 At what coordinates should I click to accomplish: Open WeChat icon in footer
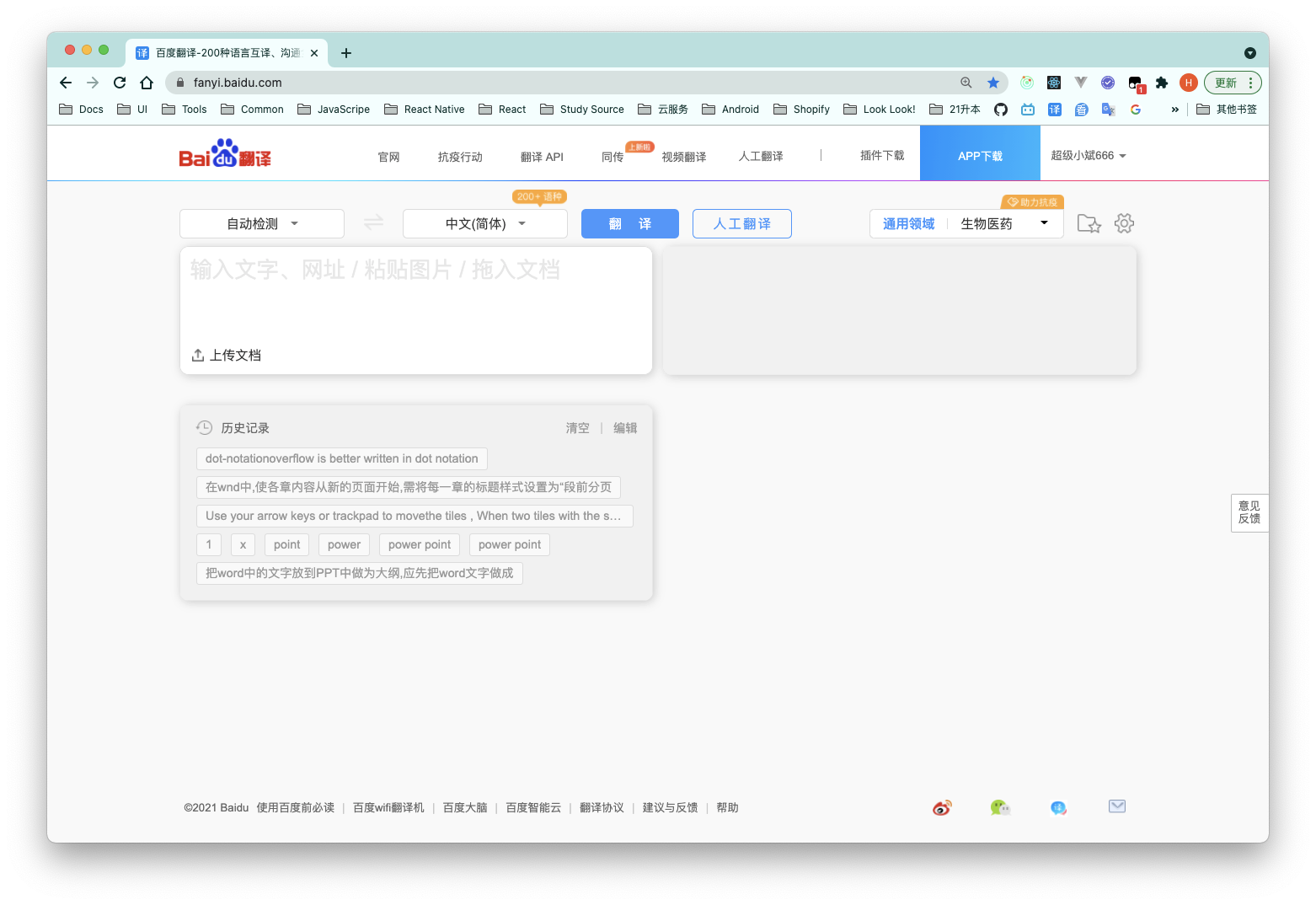coord(1000,807)
